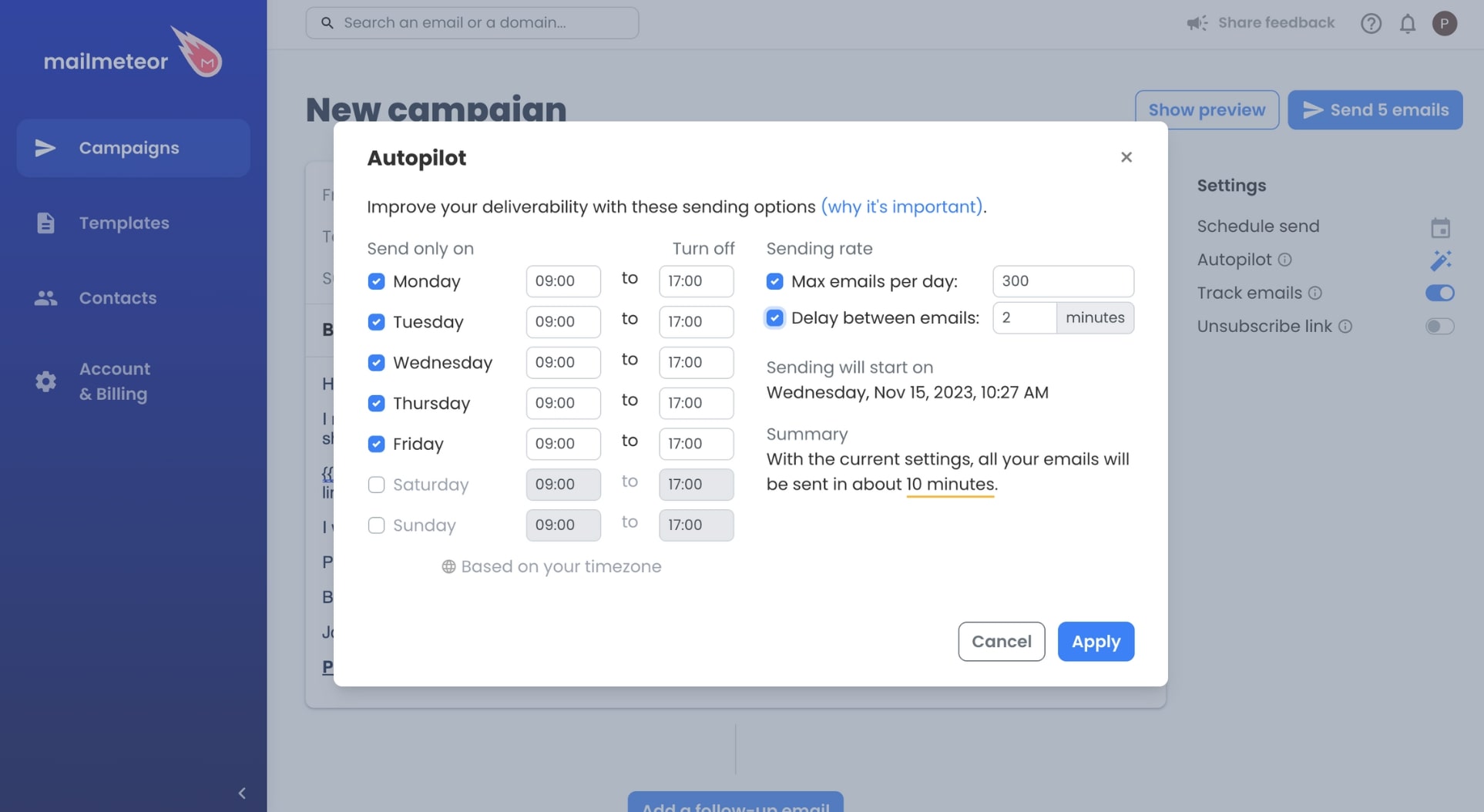Click the max emails per day input
1484x812 pixels.
(x=1063, y=281)
